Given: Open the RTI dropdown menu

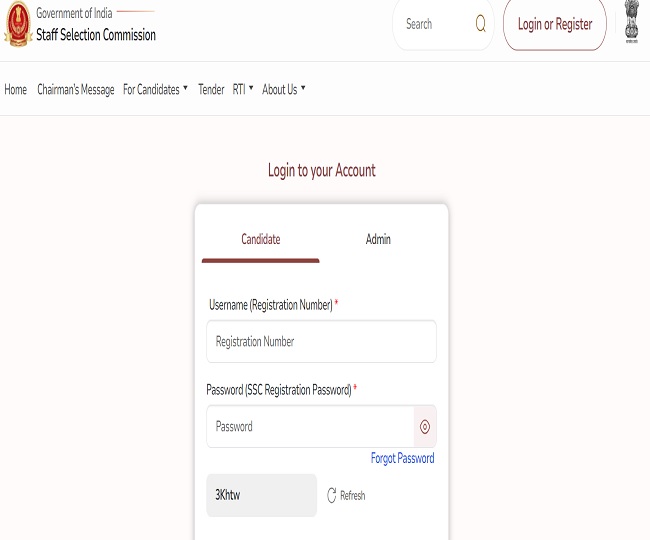Looking at the screenshot, I should [x=243, y=90].
